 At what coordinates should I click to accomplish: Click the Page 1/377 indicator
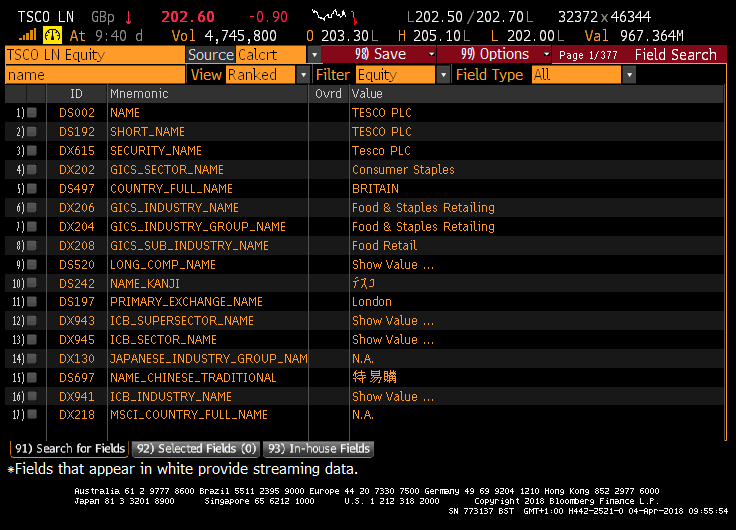(x=588, y=55)
